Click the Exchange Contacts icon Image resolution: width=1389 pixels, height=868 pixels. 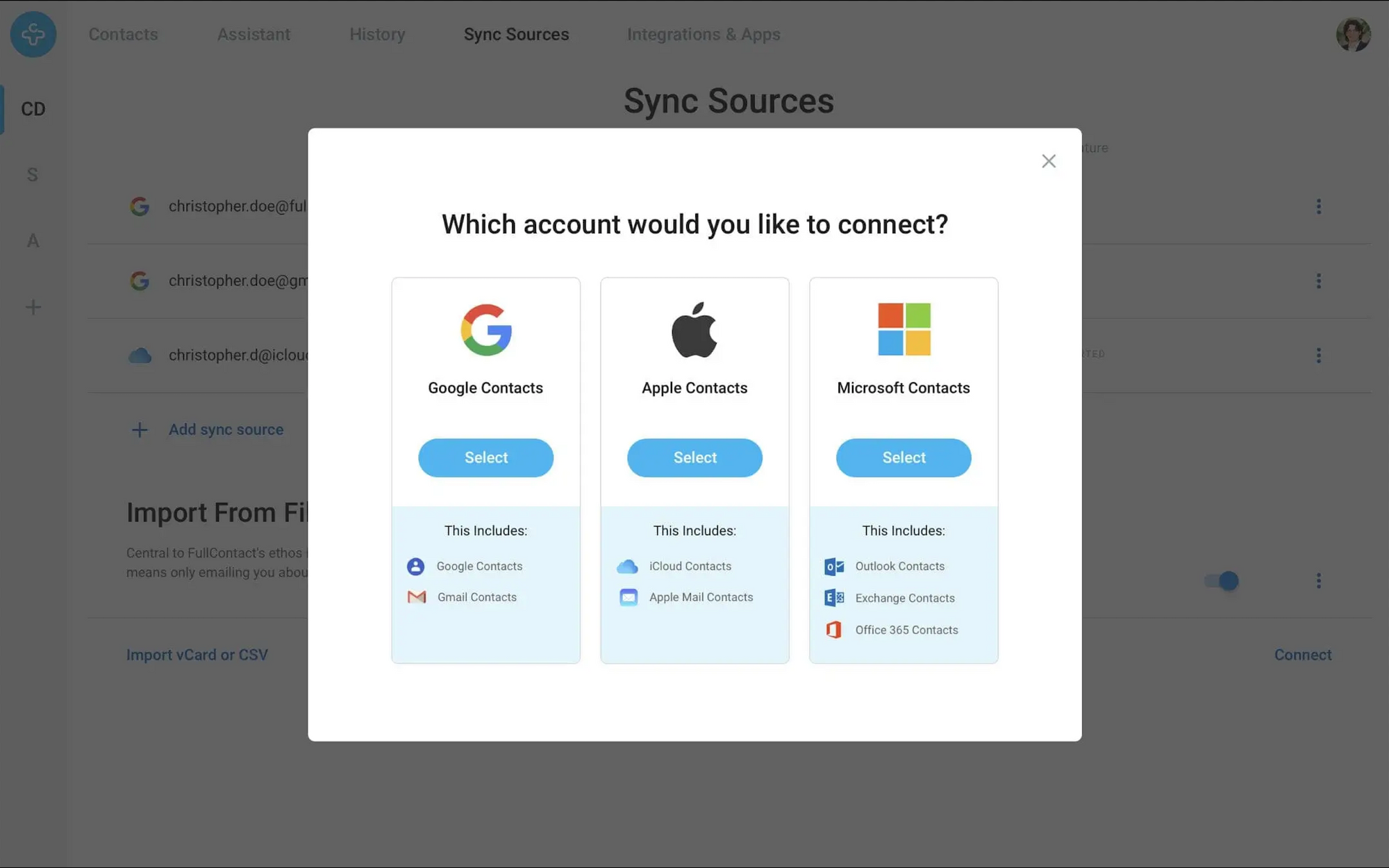pyautogui.click(x=833, y=598)
